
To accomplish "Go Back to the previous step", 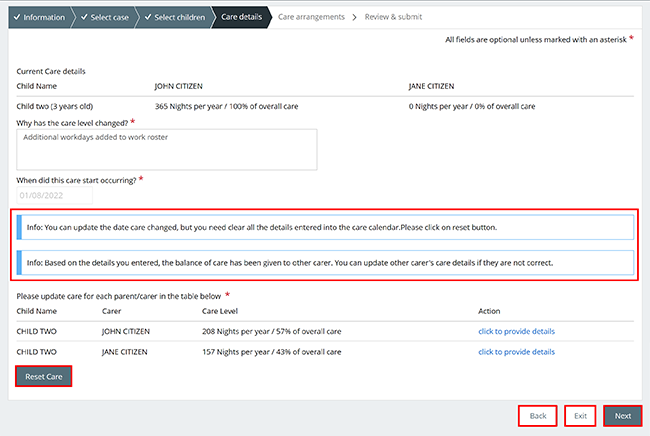I will point(538,416).
